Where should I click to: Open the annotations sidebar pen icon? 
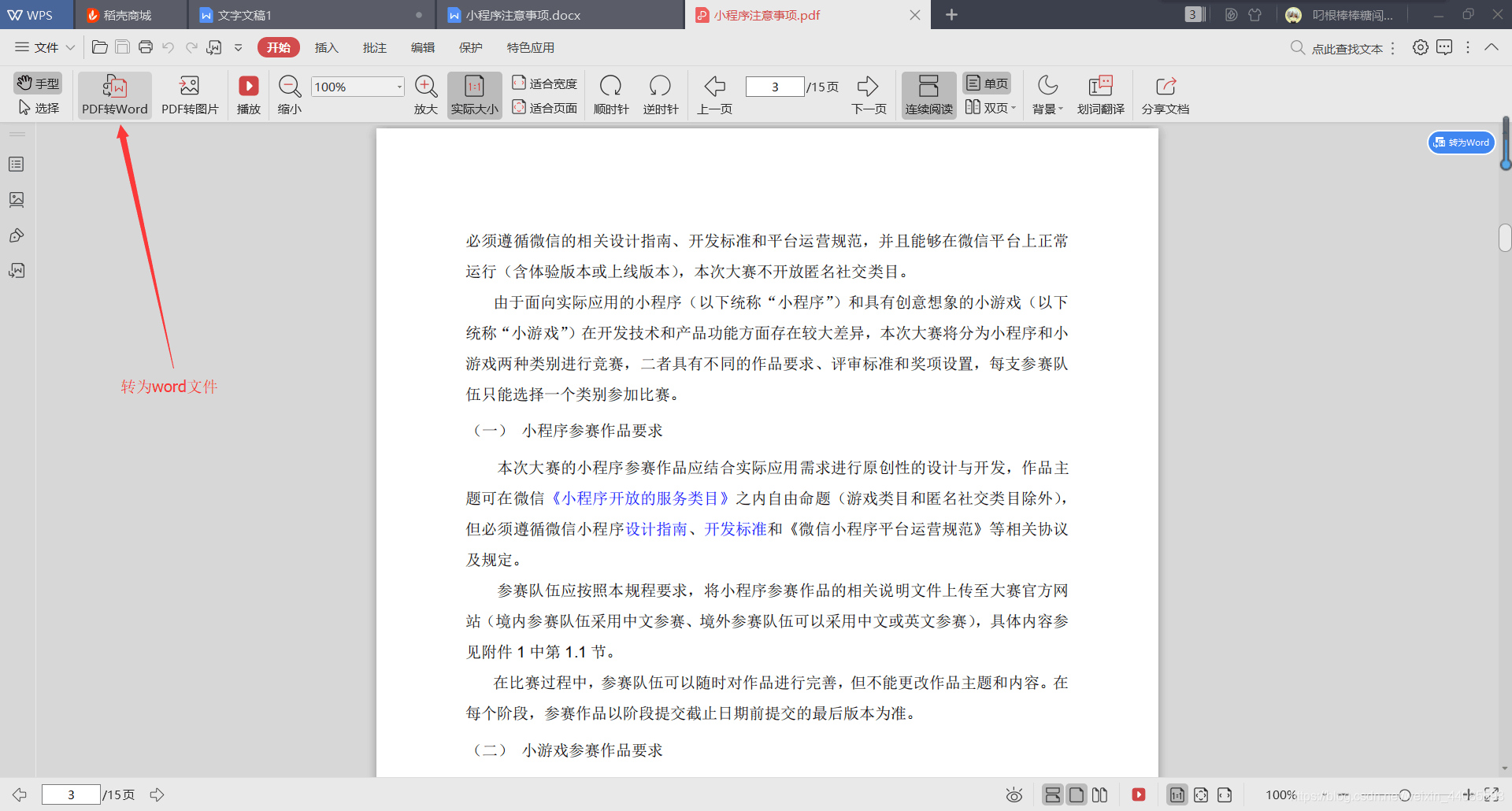[17, 235]
